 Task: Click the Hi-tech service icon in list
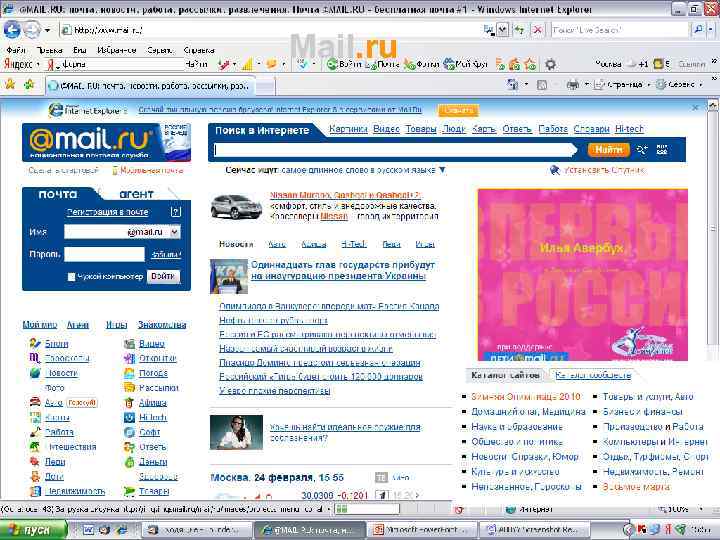[x=129, y=417]
